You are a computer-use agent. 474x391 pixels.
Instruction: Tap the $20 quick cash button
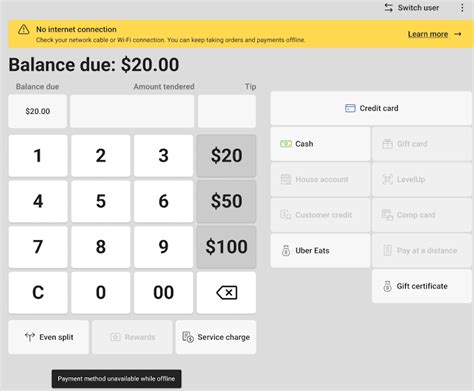226,156
